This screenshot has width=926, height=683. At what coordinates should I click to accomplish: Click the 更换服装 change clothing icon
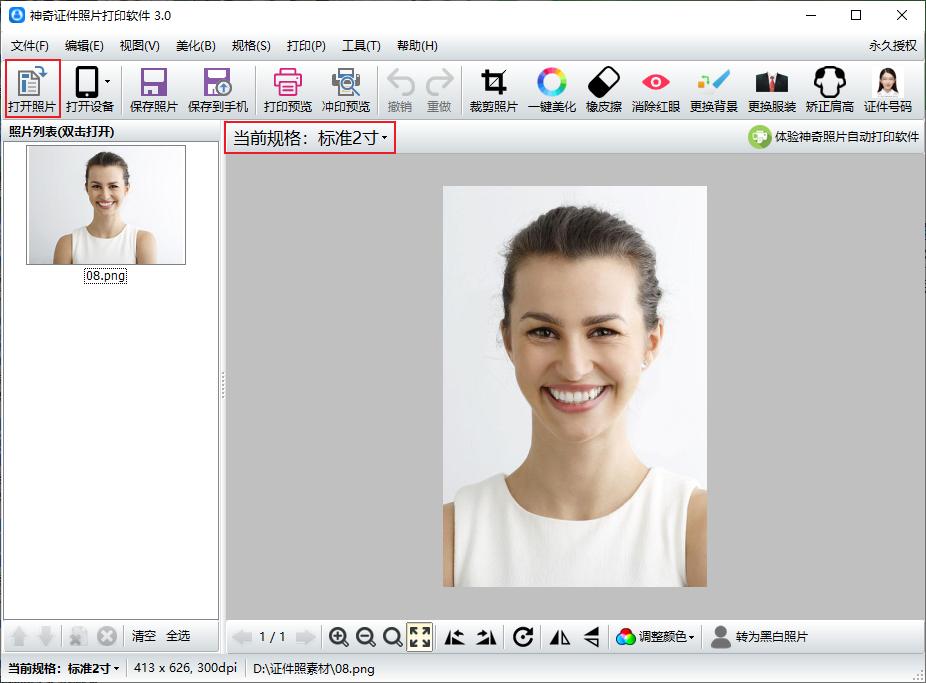(772, 89)
